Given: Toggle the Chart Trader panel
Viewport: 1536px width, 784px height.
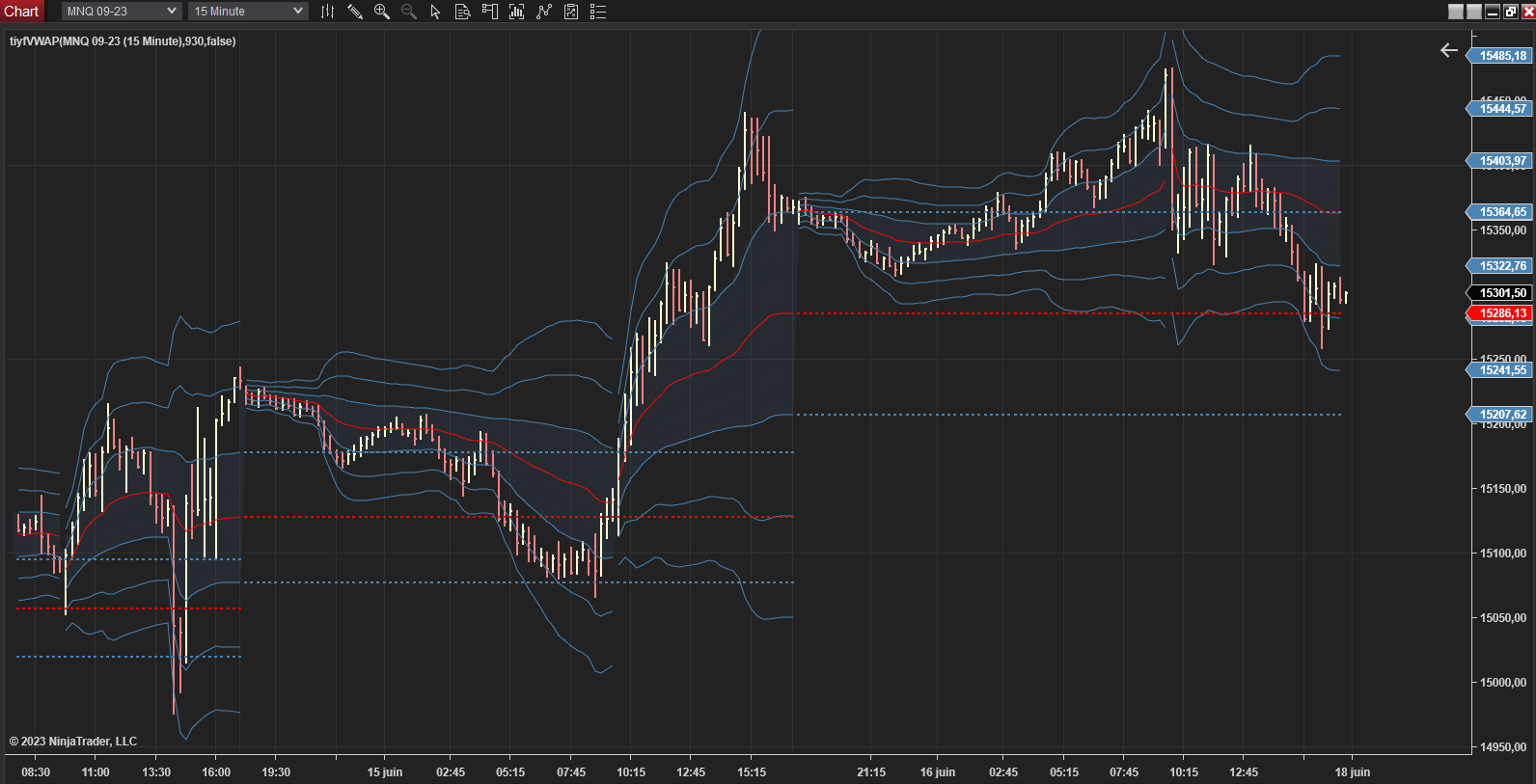Looking at the screenshot, I should click(x=490, y=12).
